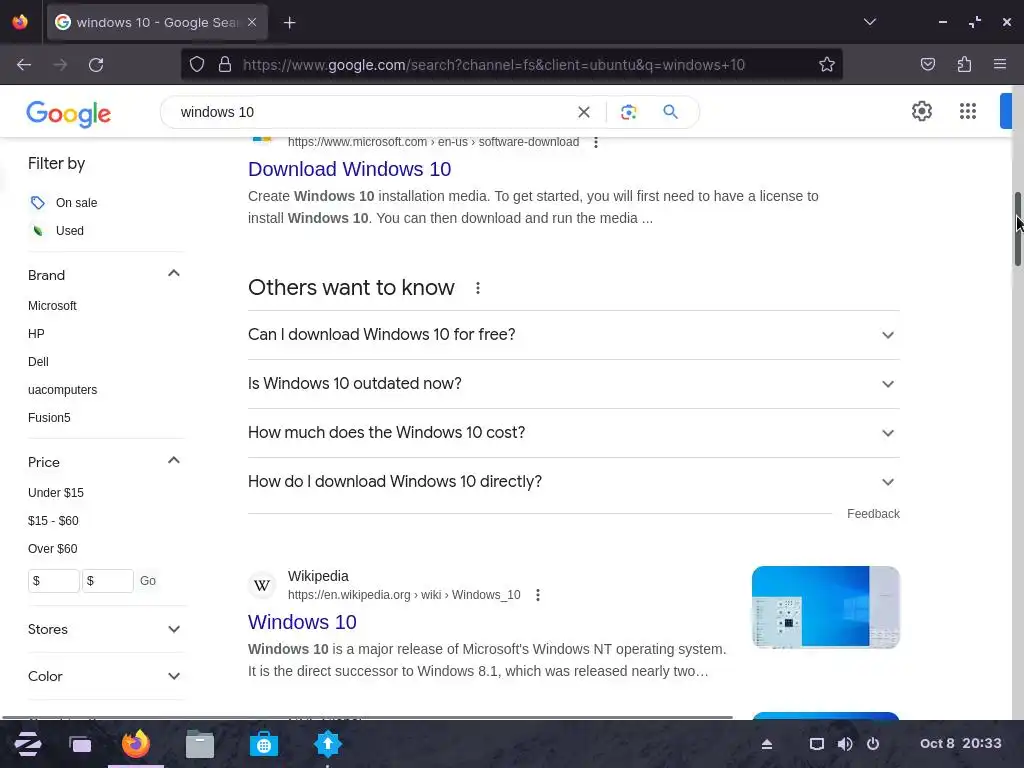
Task: Open the tracking protection shield icon
Action: 197,65
